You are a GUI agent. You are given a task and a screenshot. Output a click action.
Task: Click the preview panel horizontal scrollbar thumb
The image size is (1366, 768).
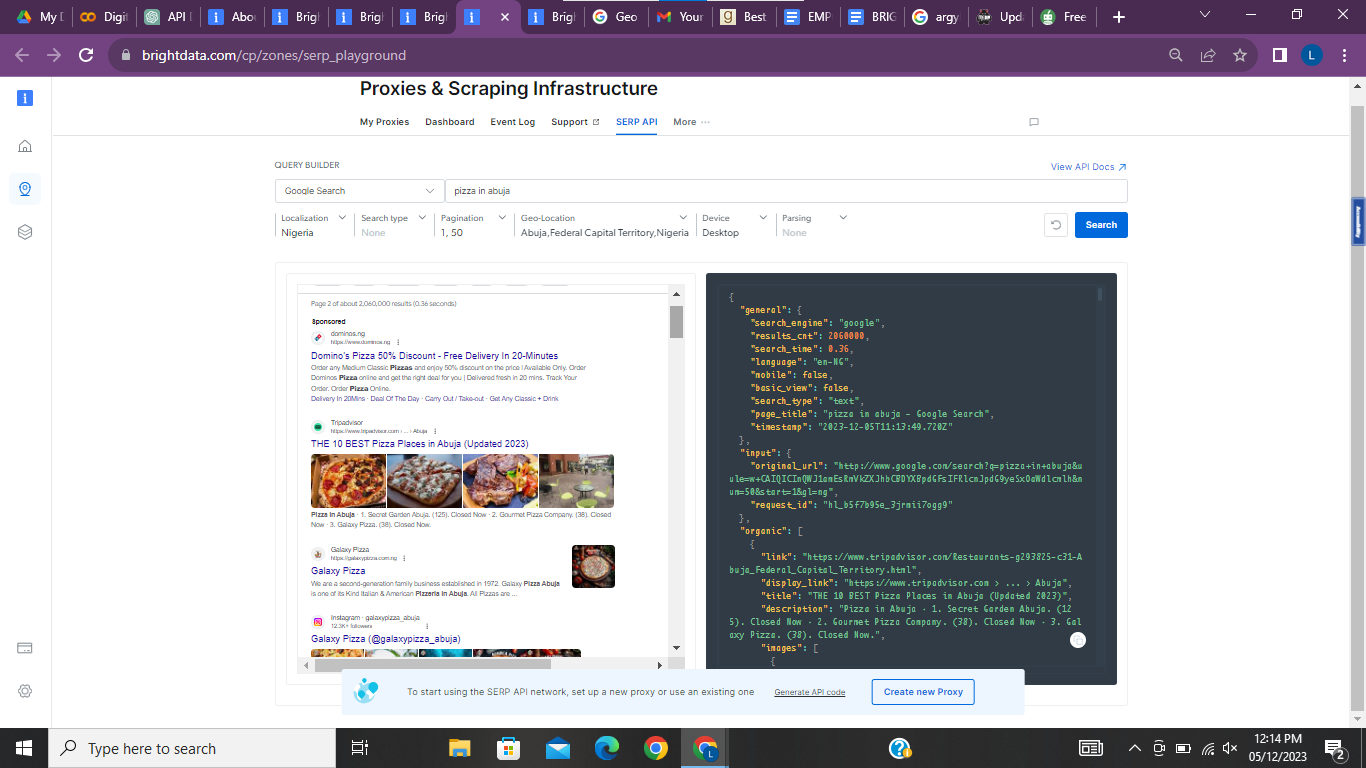click(432, 664)
